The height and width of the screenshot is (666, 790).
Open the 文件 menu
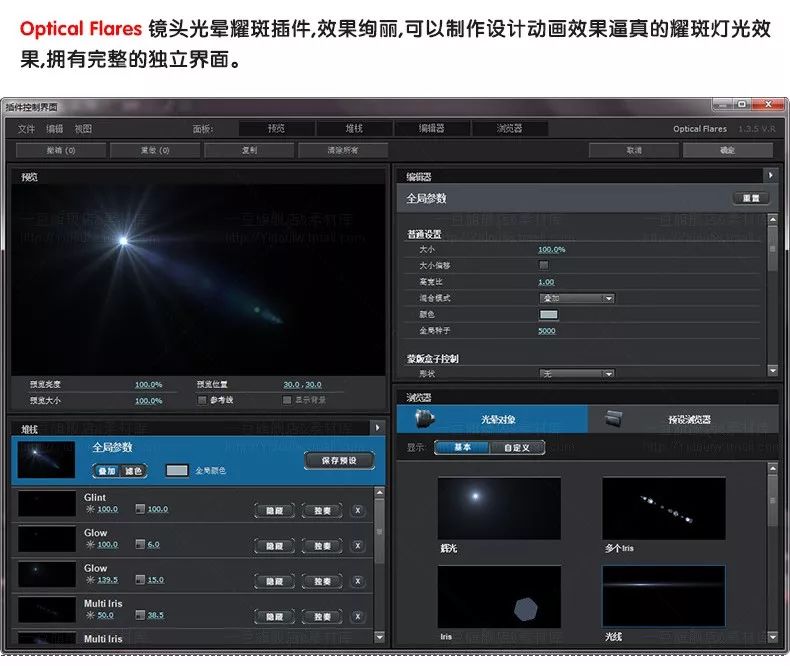click(x=26, y=129)
